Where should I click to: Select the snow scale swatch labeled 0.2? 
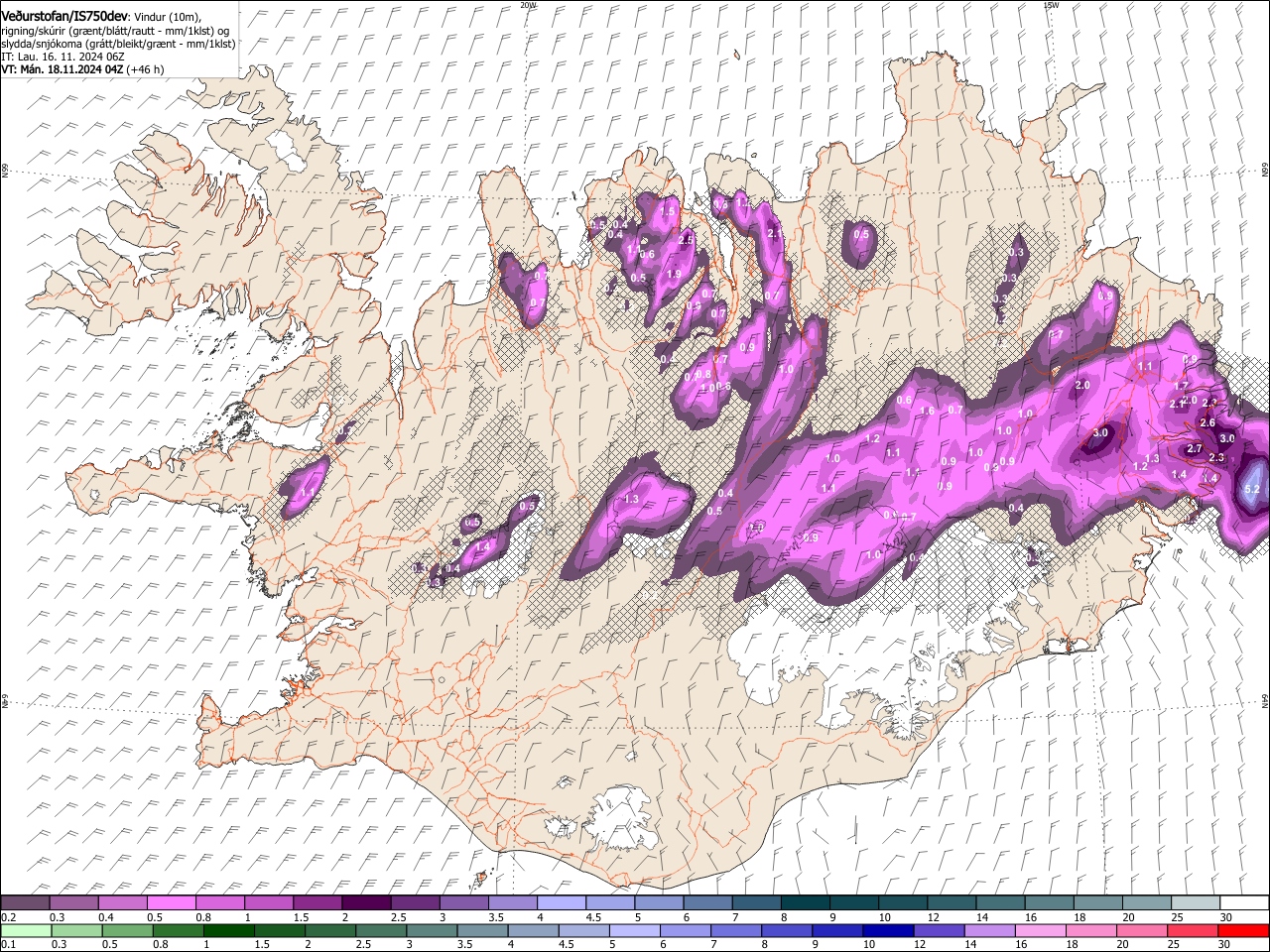[25, 902]
